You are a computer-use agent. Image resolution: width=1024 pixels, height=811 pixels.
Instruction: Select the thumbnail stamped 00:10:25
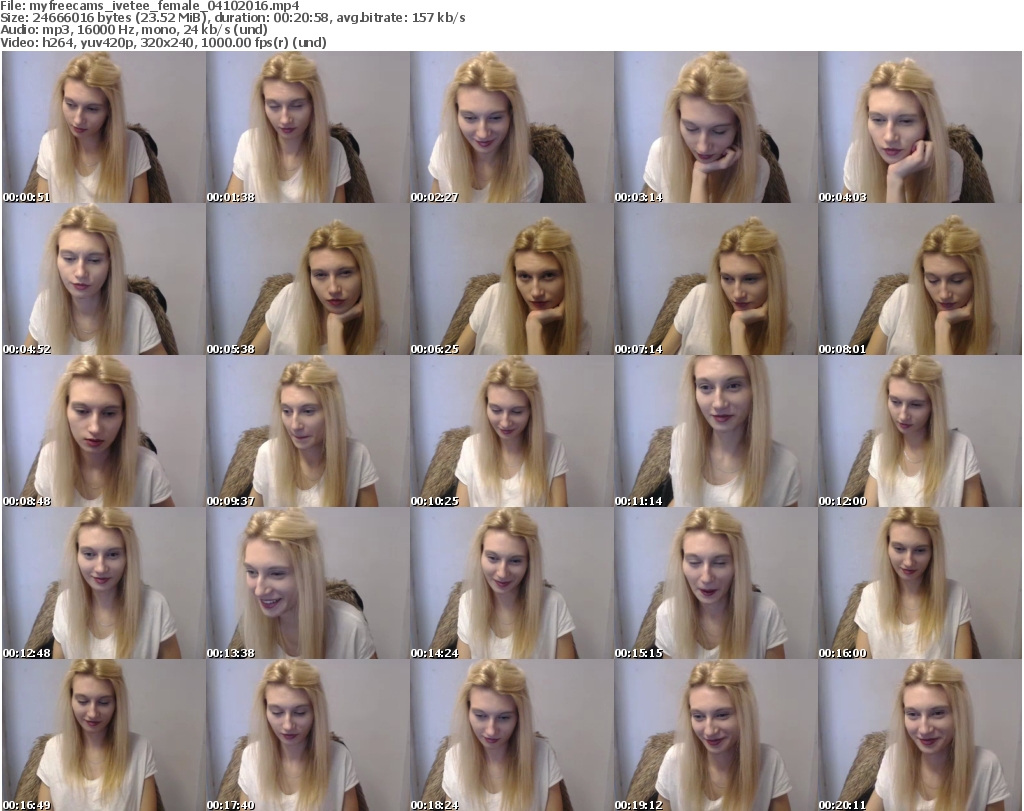tap(511, 431)
